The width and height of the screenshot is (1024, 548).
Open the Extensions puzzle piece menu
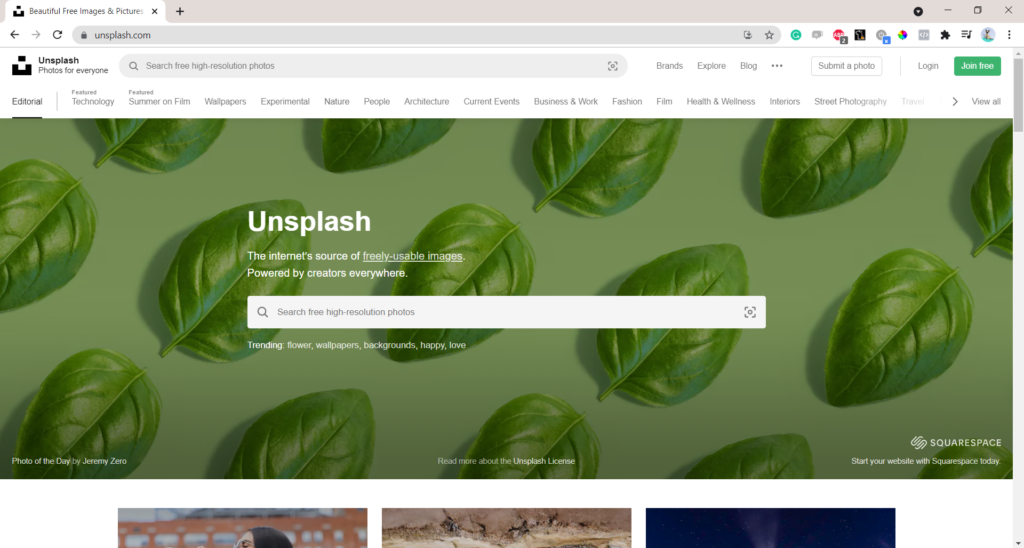pos(945,35)
